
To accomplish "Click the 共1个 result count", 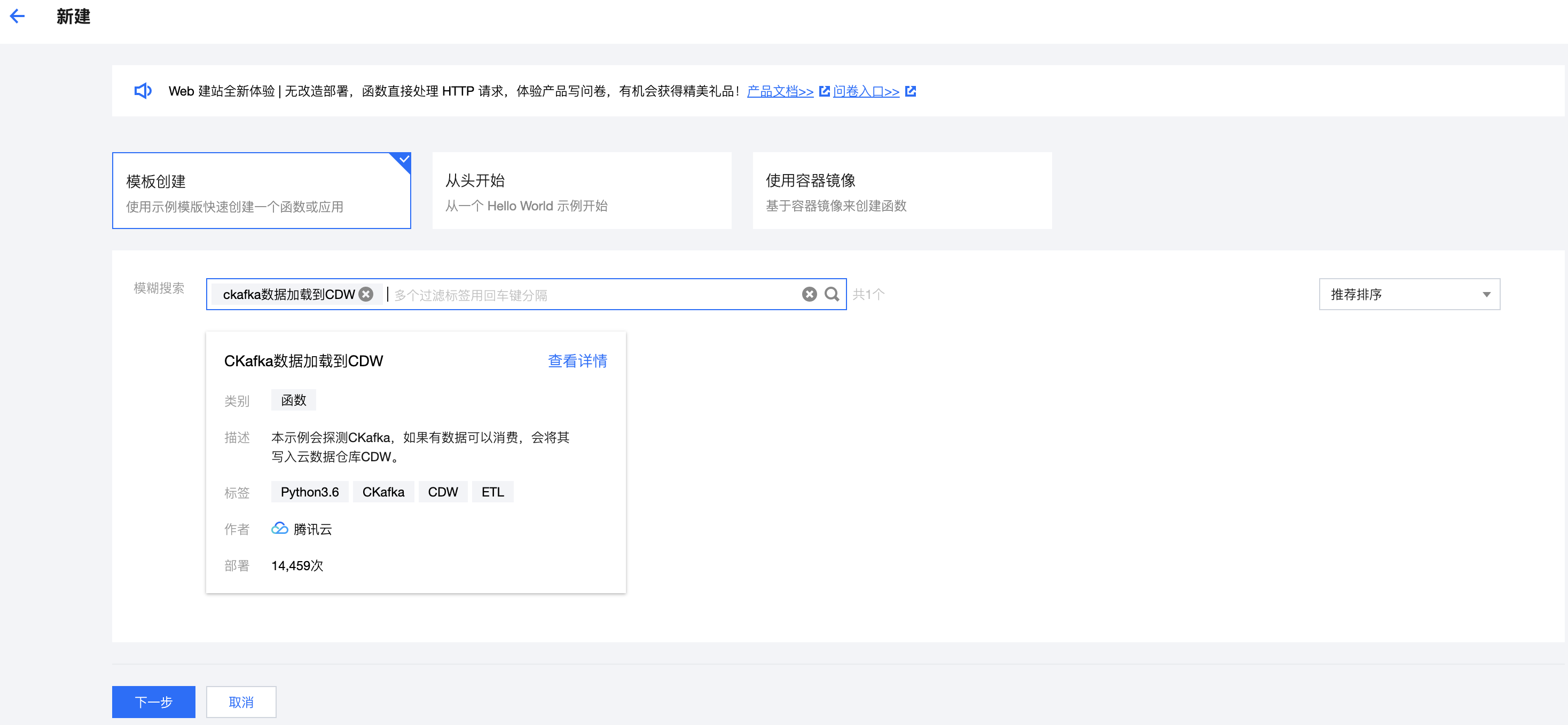I will click(868, 295).
